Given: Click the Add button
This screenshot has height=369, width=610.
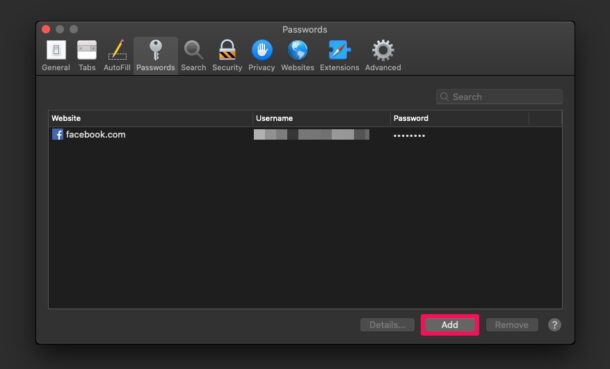Looking at the screenshot, I should 450,325.
